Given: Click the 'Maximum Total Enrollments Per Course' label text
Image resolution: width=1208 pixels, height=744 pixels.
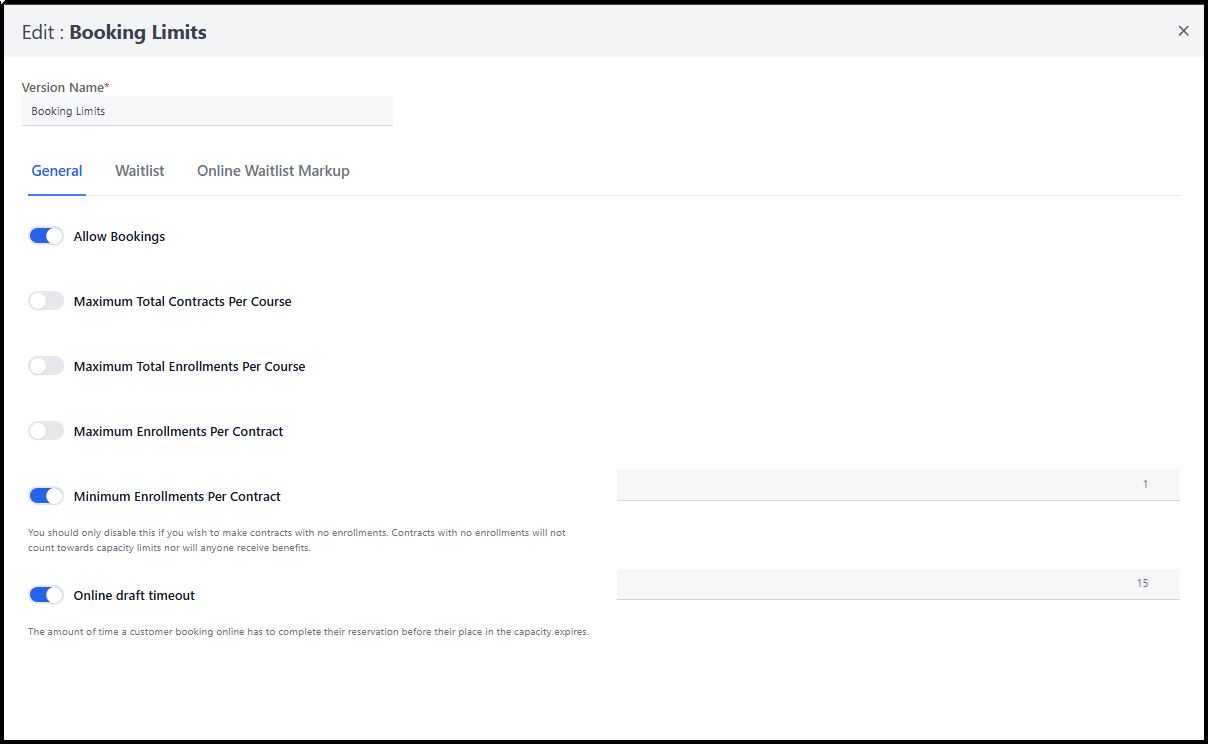Looking at the screenshot, I should click(x=189, y=367).
